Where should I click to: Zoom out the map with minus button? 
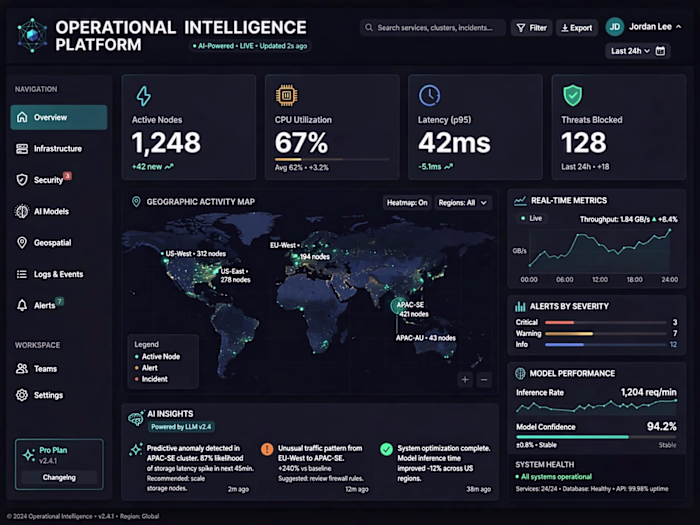click(x=484, y=379)
